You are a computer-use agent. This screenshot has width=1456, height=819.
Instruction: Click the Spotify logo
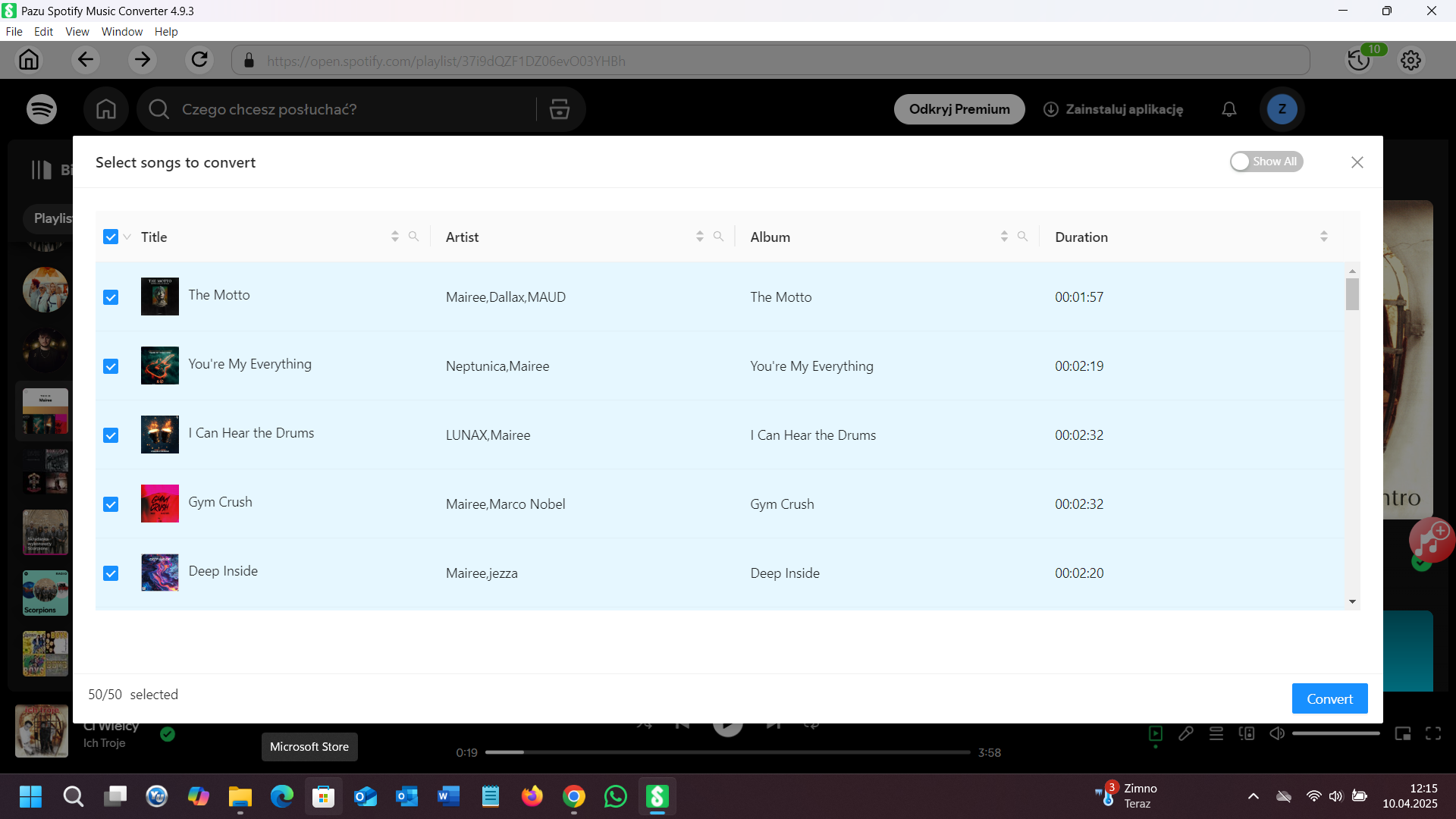[x=42, y=109]
